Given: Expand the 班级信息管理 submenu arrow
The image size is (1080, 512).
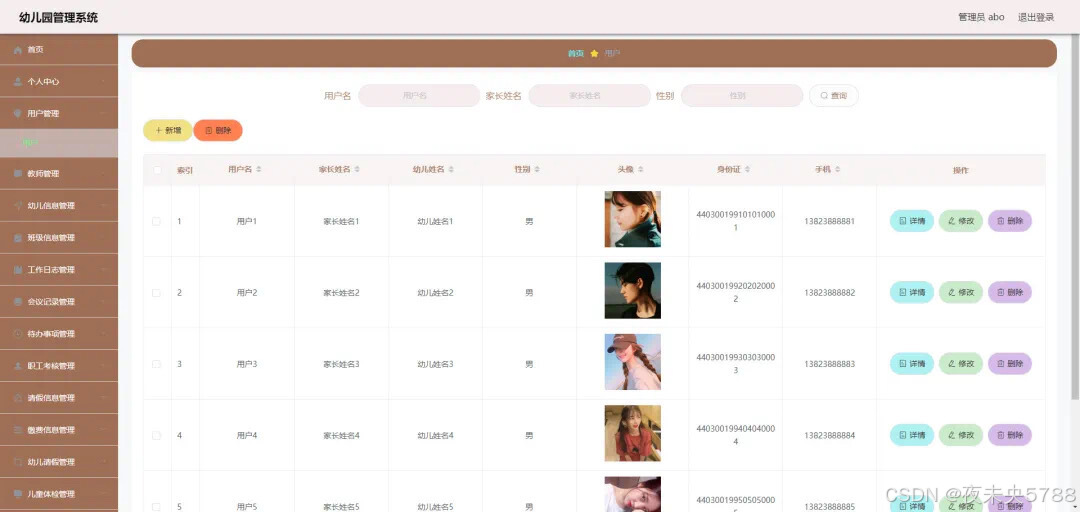Looking at the screenshot, I should [102, 238].
